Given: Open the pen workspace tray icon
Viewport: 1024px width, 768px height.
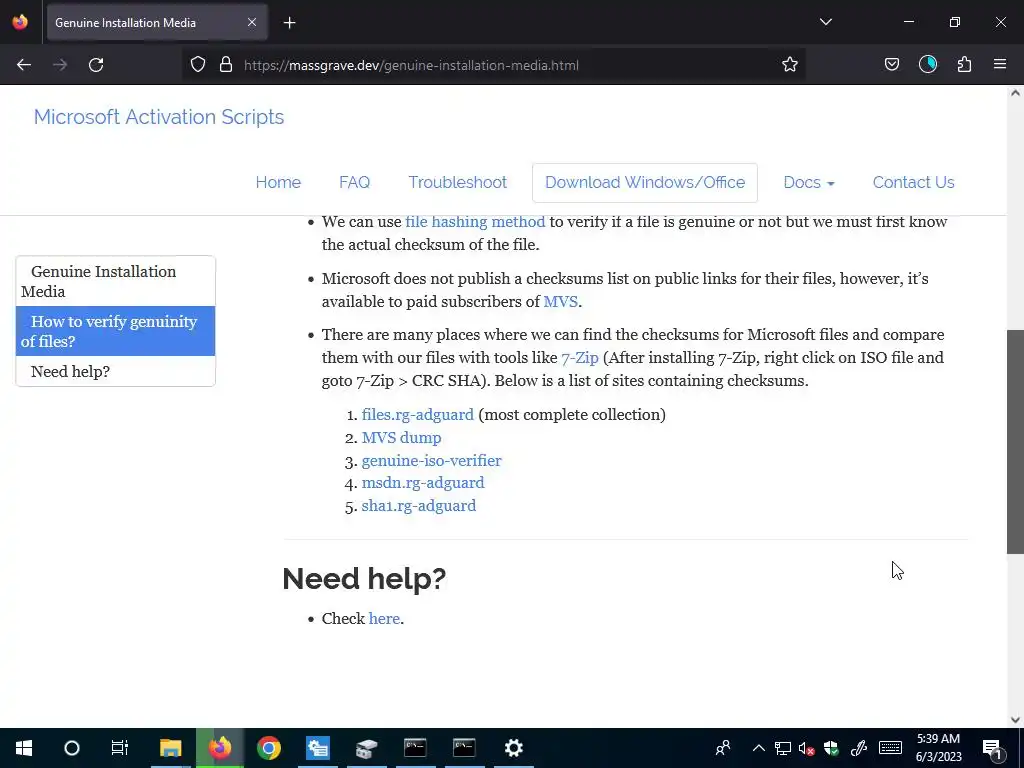Looking at the screenshot, I should pyautogui.click(x=858, y=748).
